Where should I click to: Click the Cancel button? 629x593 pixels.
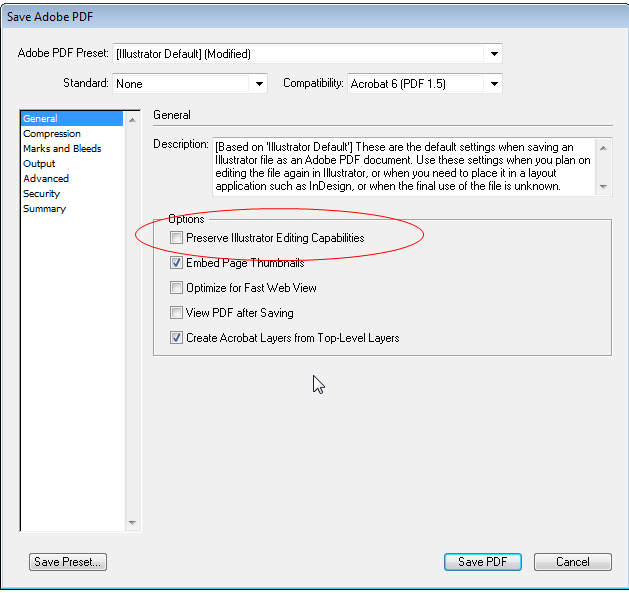(x=572, y=562)
